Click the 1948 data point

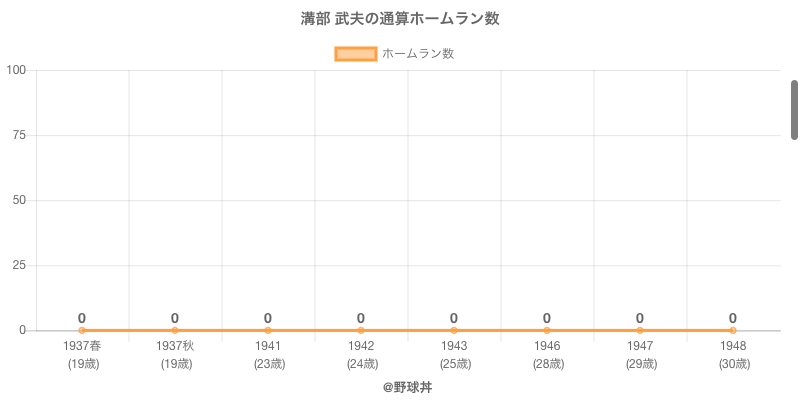coord(733,330)
